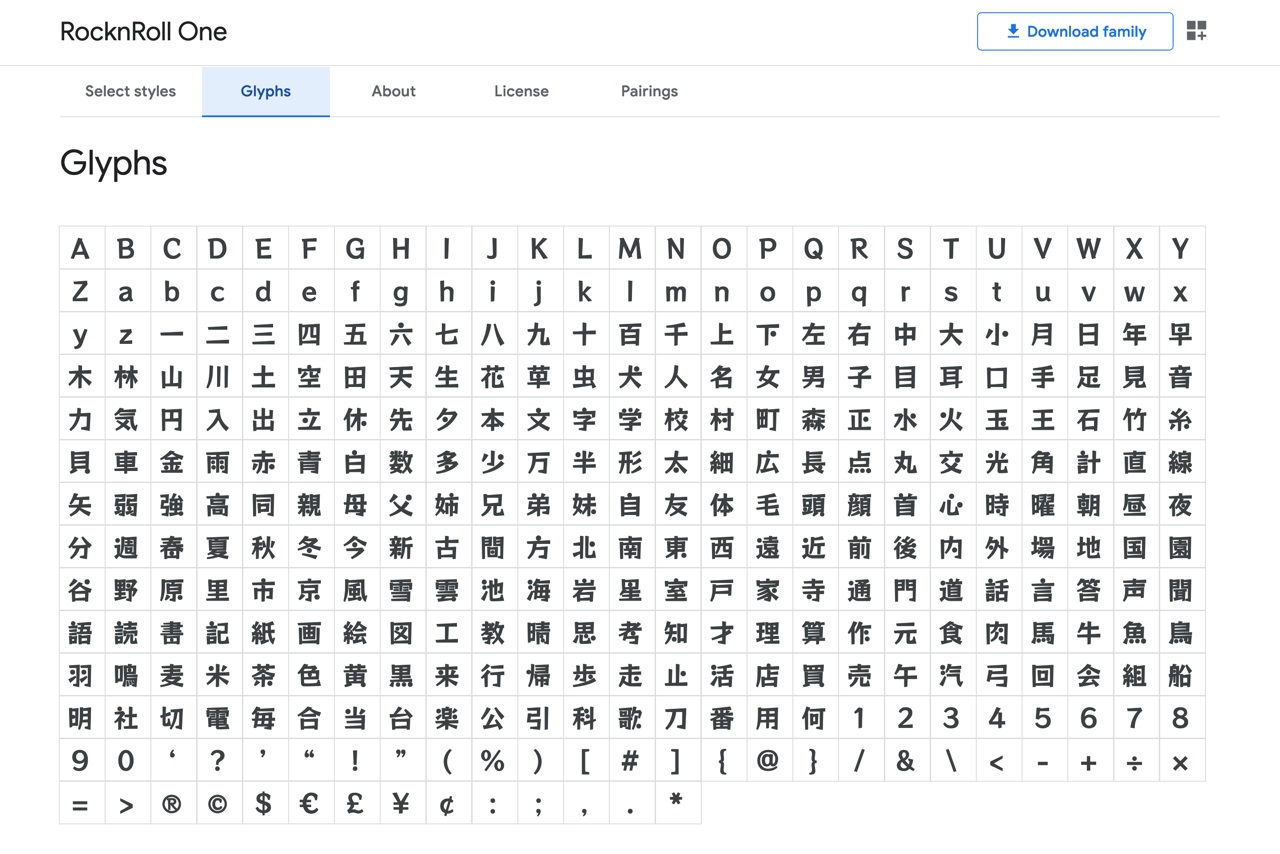Select the lowercase y glyph cell
Image resolution: width=1280 pixels, height=854 pixels.
pos(80,334)
